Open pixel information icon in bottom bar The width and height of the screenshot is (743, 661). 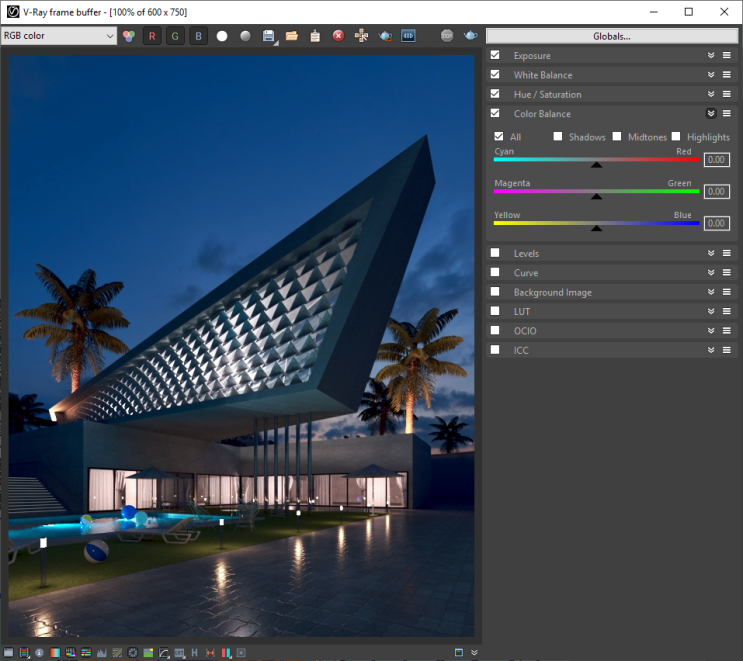(x=39, y=653)
